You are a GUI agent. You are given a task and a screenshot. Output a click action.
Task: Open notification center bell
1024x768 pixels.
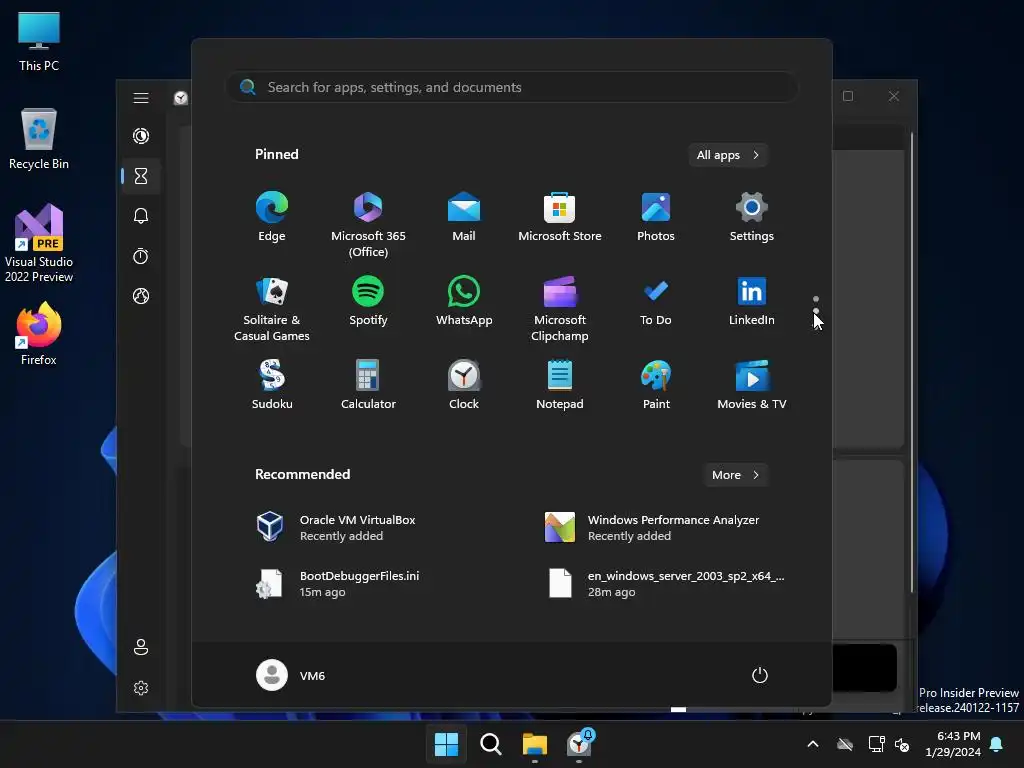[997, 744]
